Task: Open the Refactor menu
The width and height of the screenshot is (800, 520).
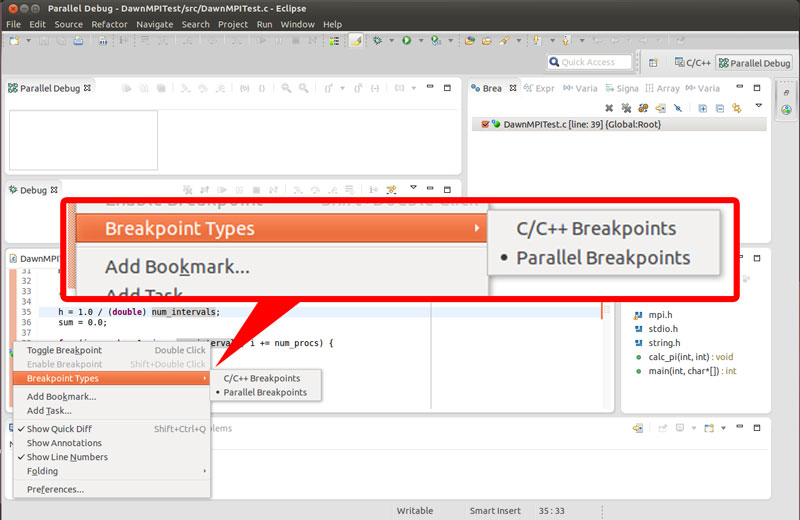Action: [x=109, y=24]
